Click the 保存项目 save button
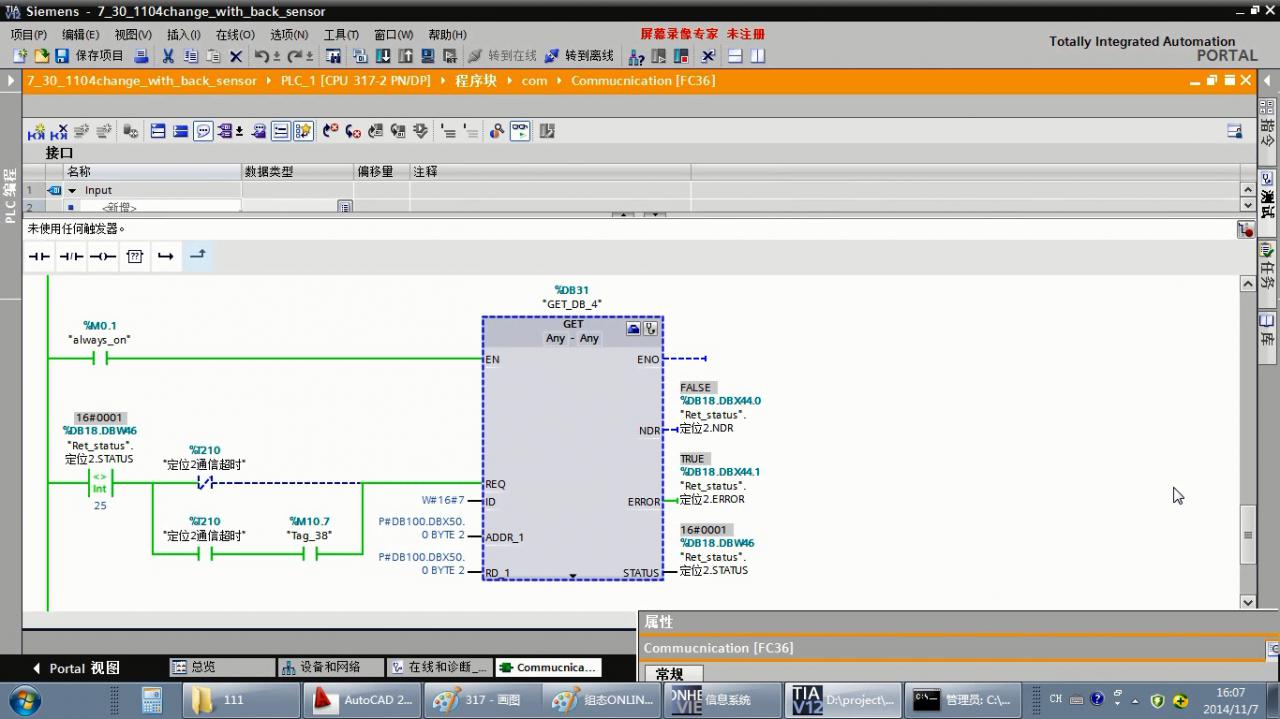 (x=90, y=56)
